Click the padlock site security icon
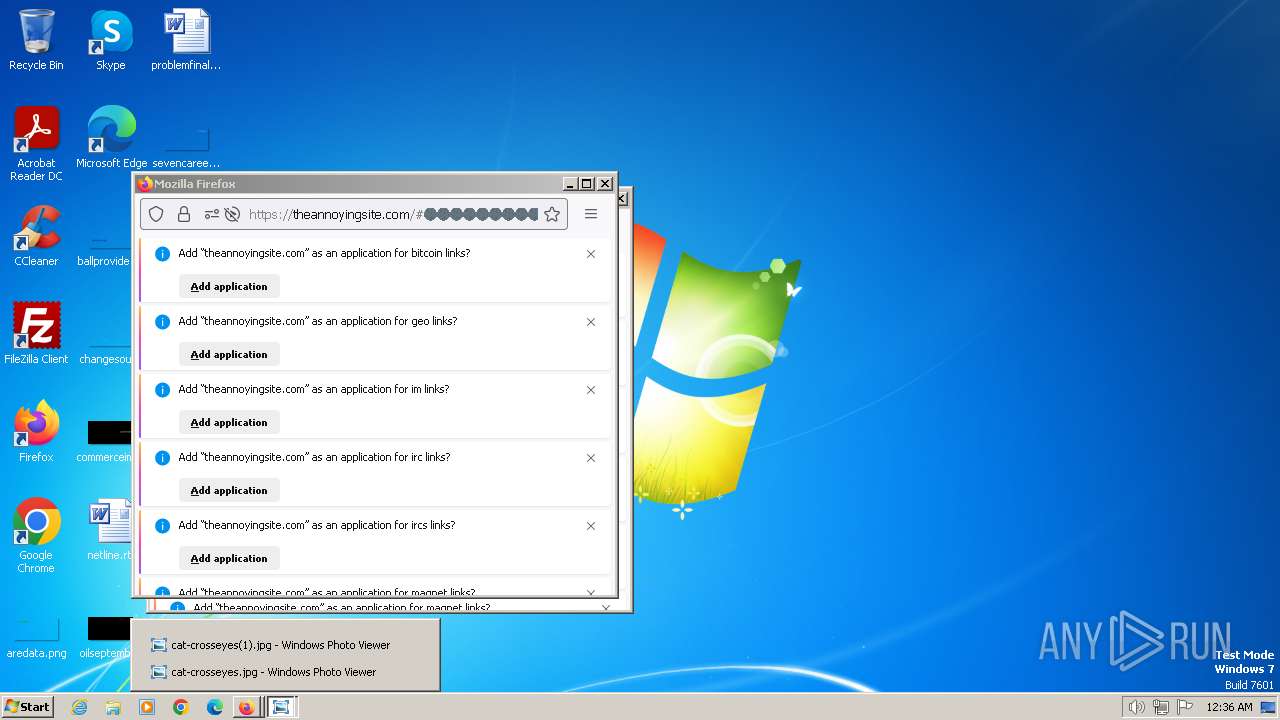 [184, 214]
